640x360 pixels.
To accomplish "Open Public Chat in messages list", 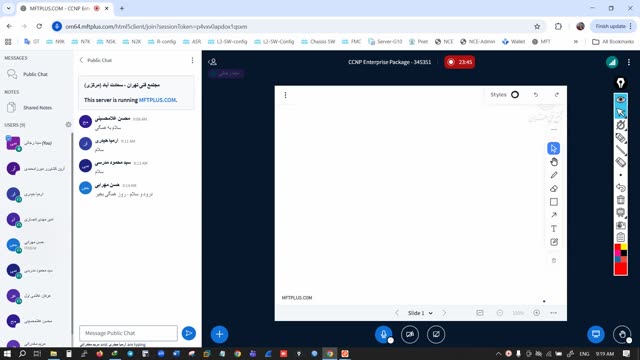I will (x=36, y=74).
